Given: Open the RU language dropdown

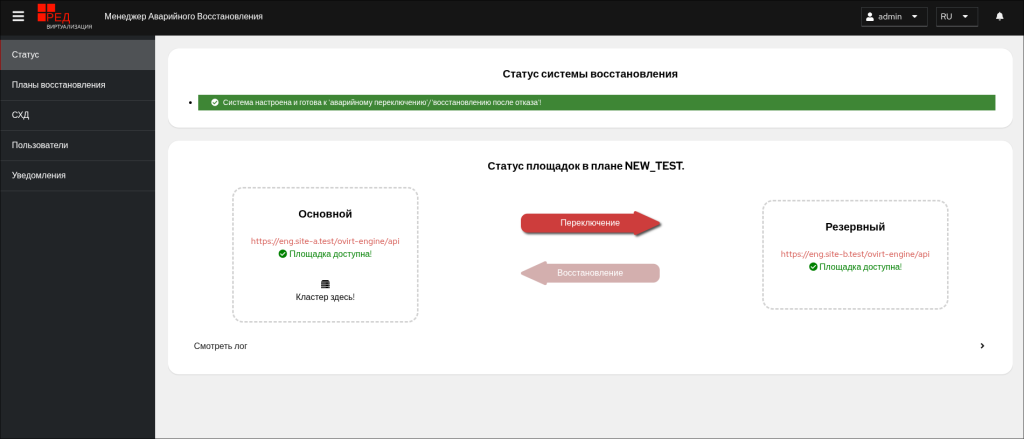Looking at the screenshot, I should click(x=957, y=17).
